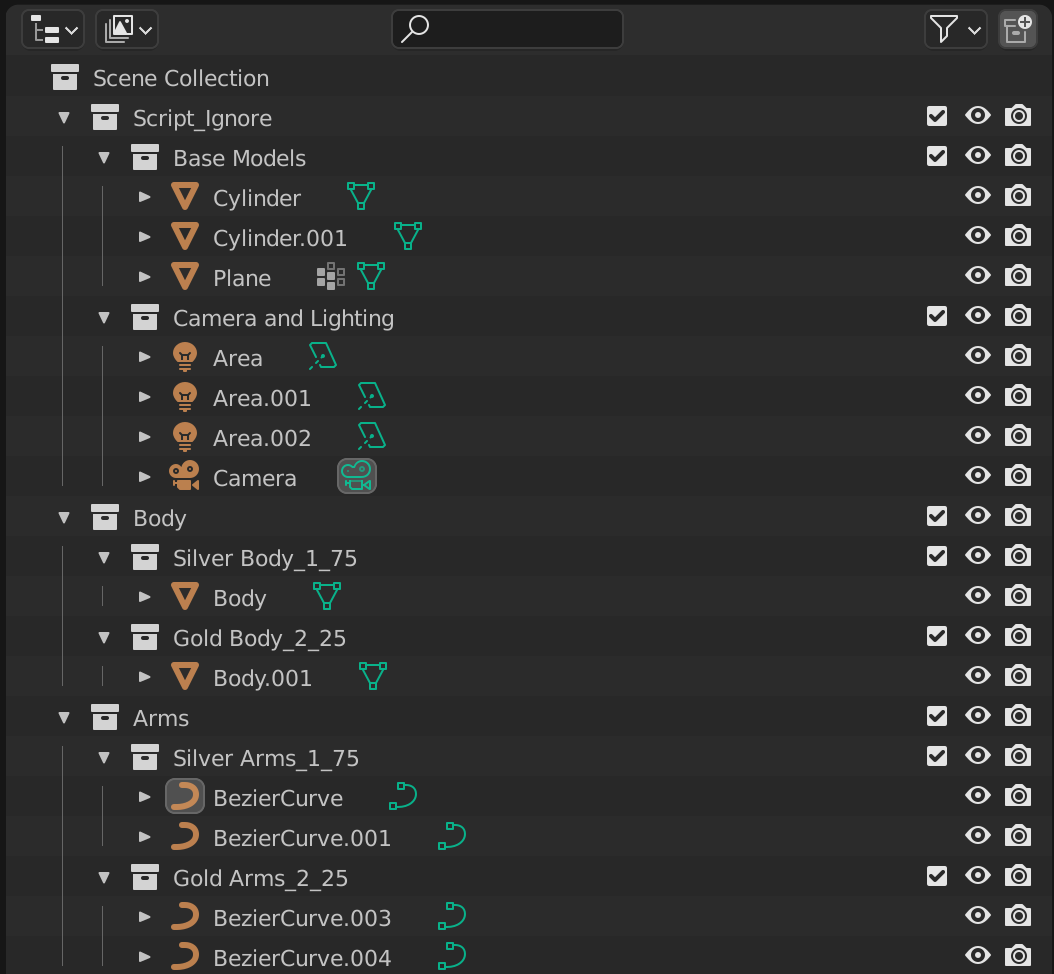
Task: Select the Cylinder.001 object name
Action: pyautogui.click(x=280, y=239)
